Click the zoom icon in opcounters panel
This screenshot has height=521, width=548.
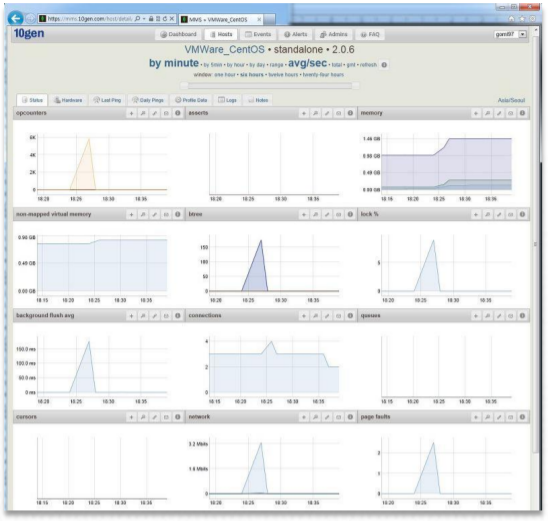(x=143, y=113)
